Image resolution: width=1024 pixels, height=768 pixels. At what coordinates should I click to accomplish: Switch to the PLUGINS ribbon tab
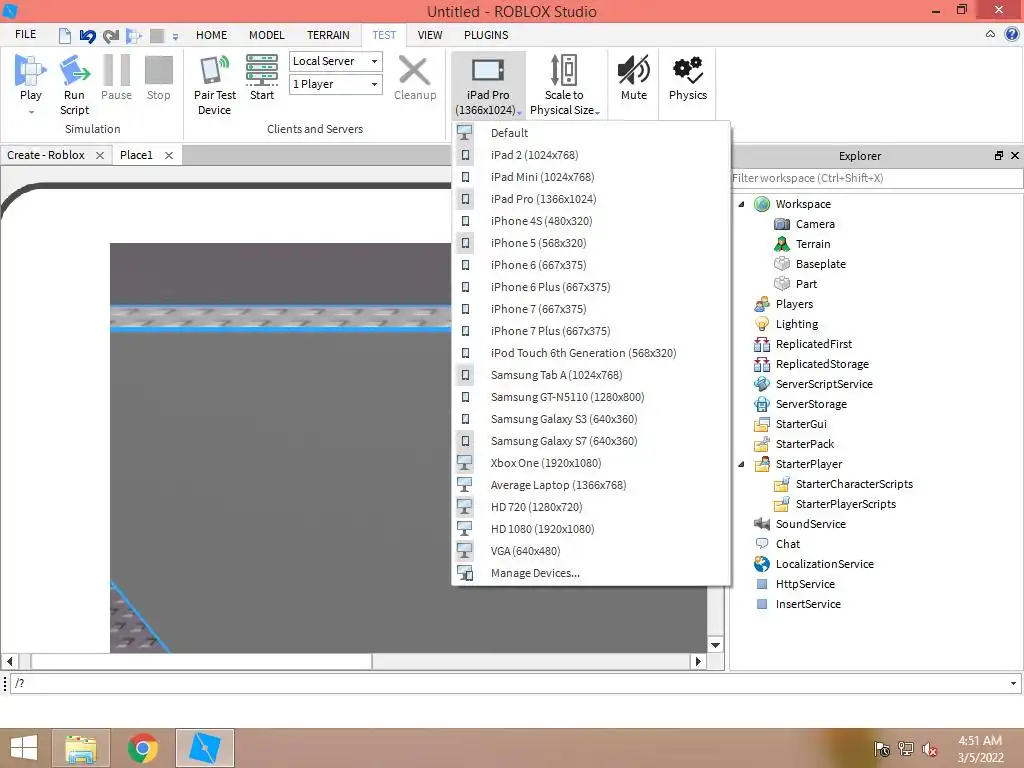pos(486,35)
